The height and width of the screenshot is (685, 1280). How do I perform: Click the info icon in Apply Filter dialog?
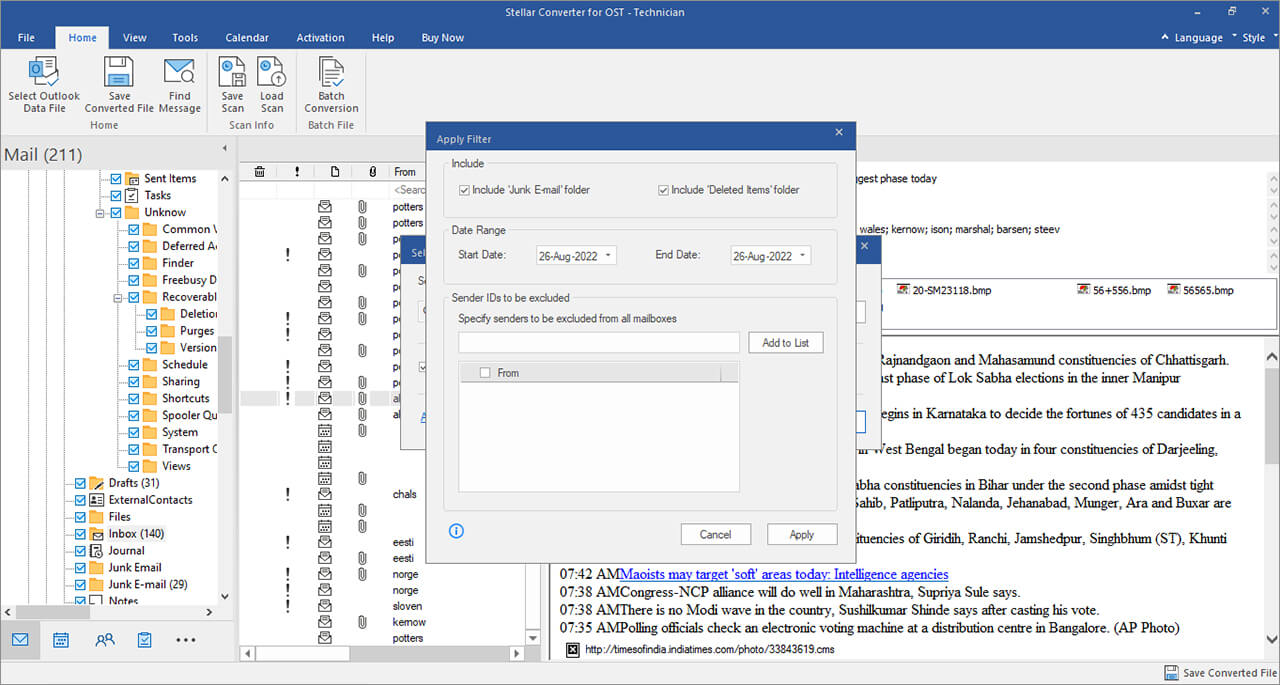(x=457, y=531)
